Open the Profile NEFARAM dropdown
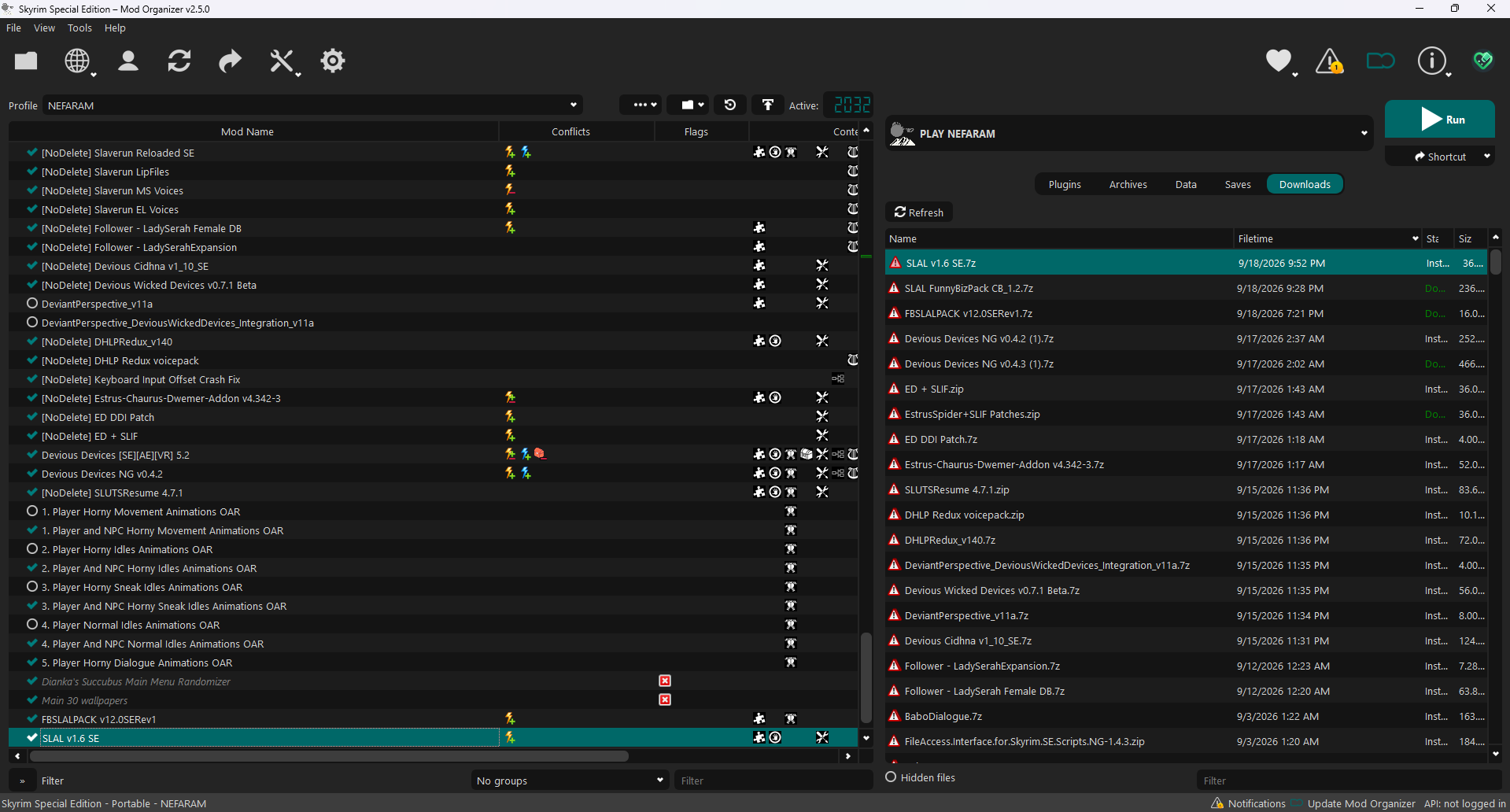Viewport: 1510px width, 812px height. pyautogui.click(x=313, y=105)
